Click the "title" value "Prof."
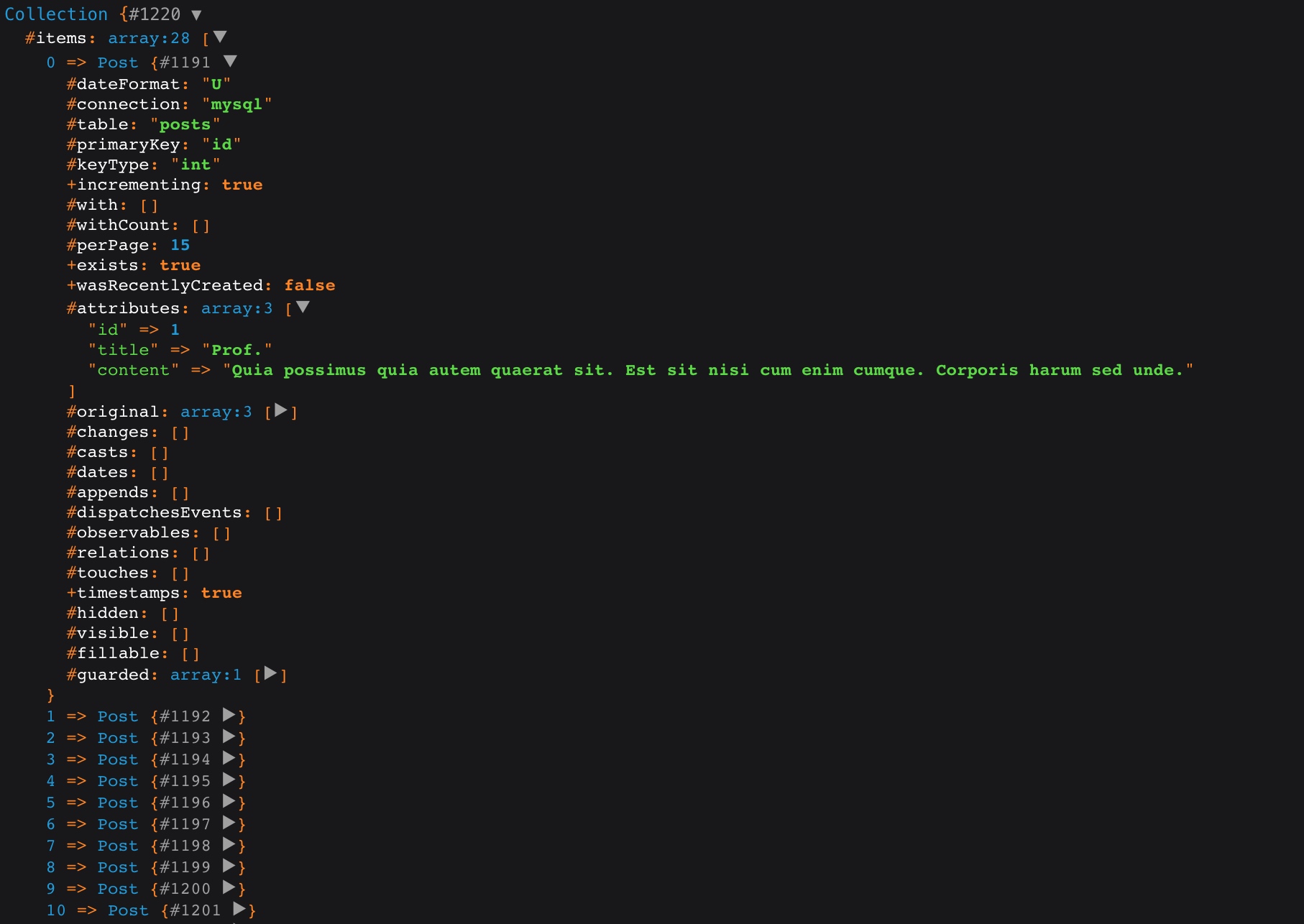 237,350
